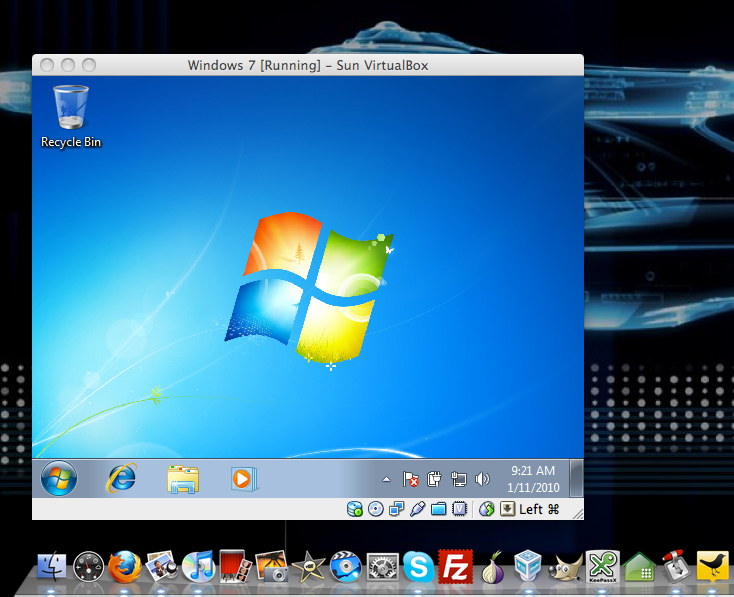Click the power plug tray icon
Viewport: 734px width, 597px height.
click(434, 479)
